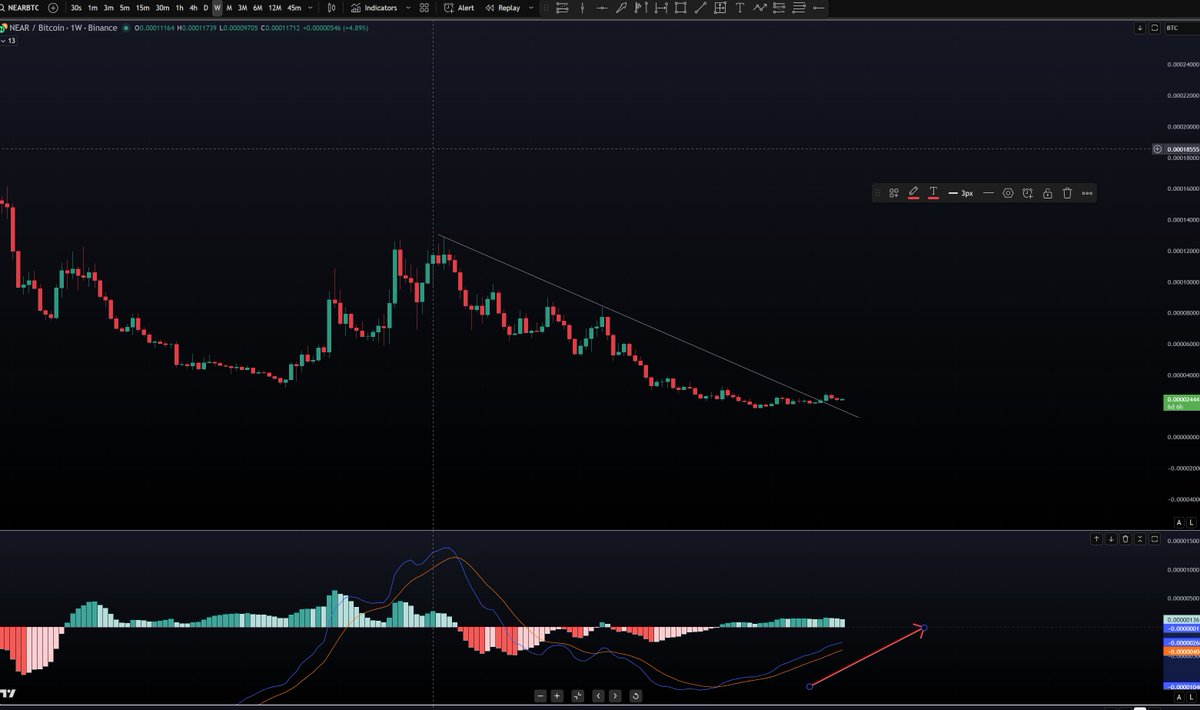Viewport: 1200px width, 710px height.
Task: Select the horizontal line drawing tool
Action: [x=601, y=7]
